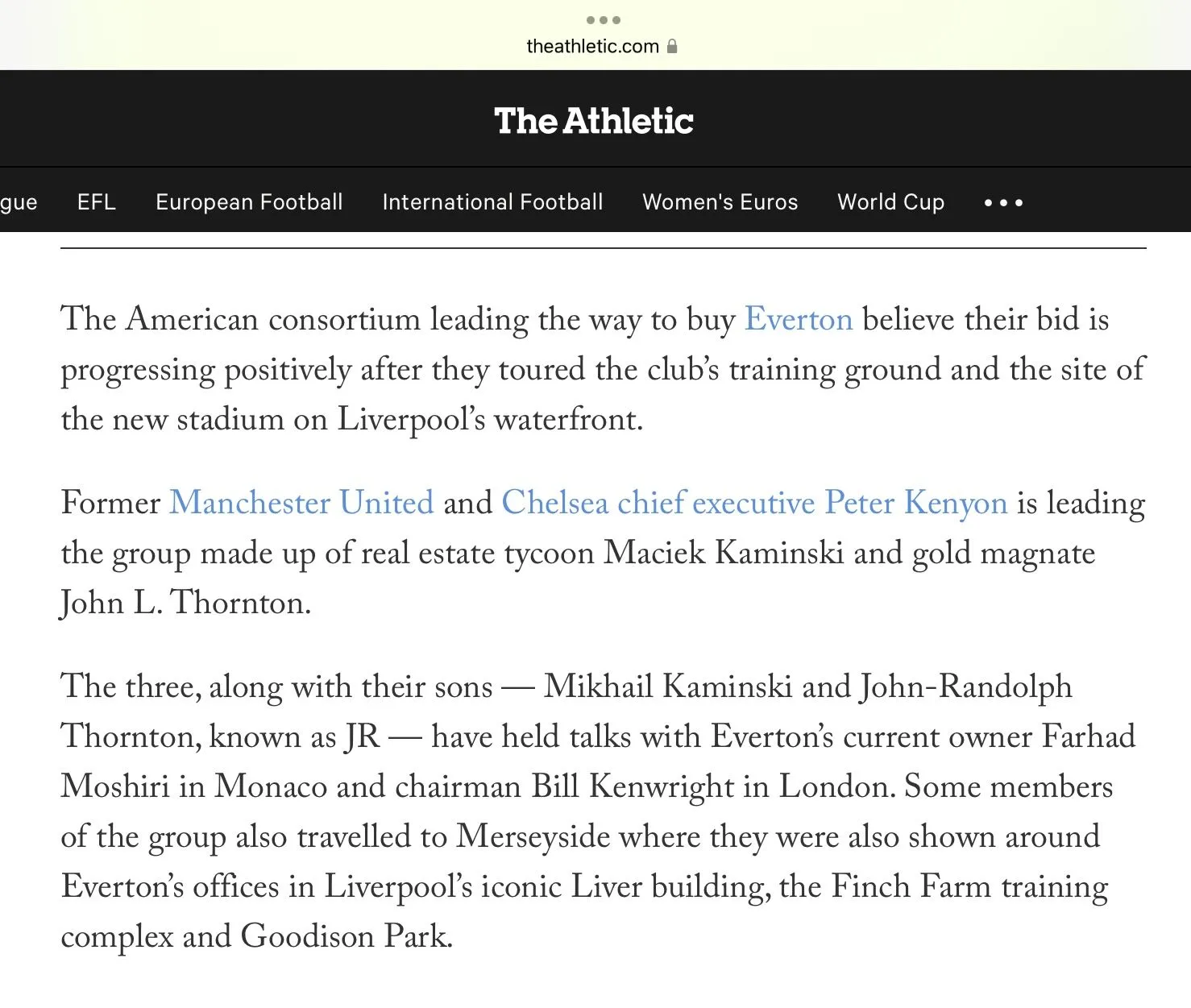
Task: Tap the three-dot multitasking icon at top
Action: click(603, 20)
